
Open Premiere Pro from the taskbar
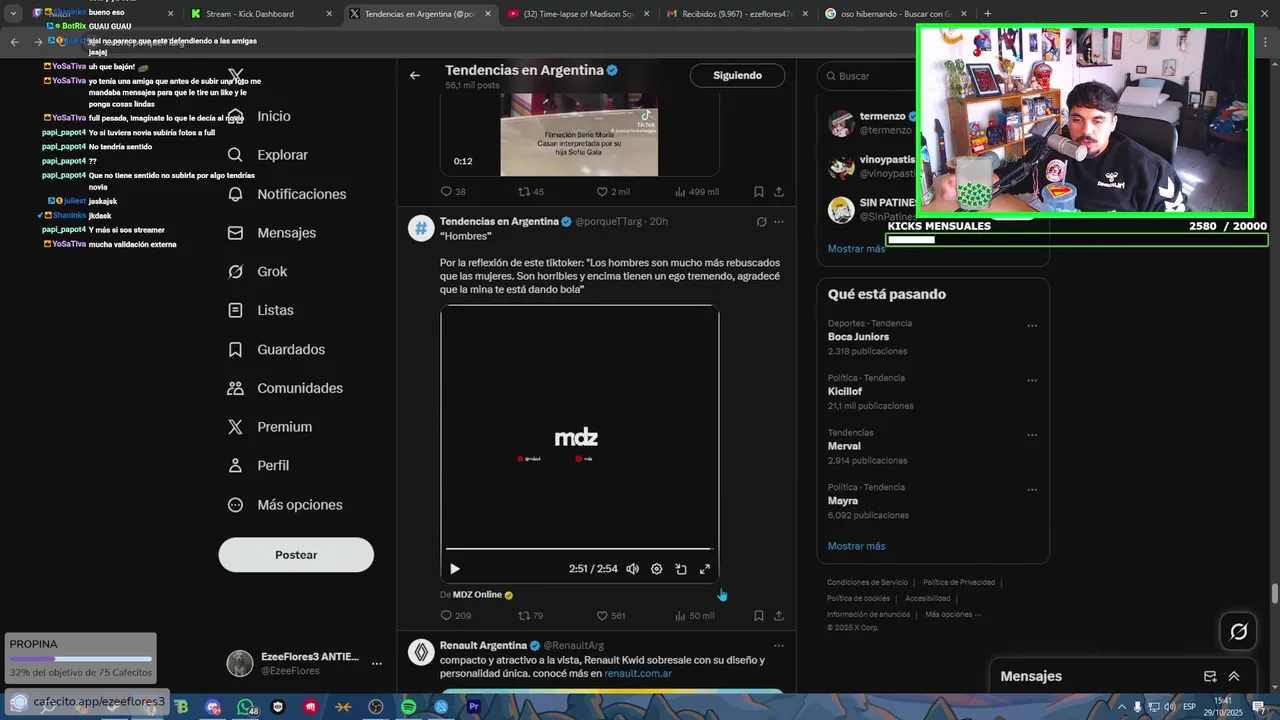(474, 707)
